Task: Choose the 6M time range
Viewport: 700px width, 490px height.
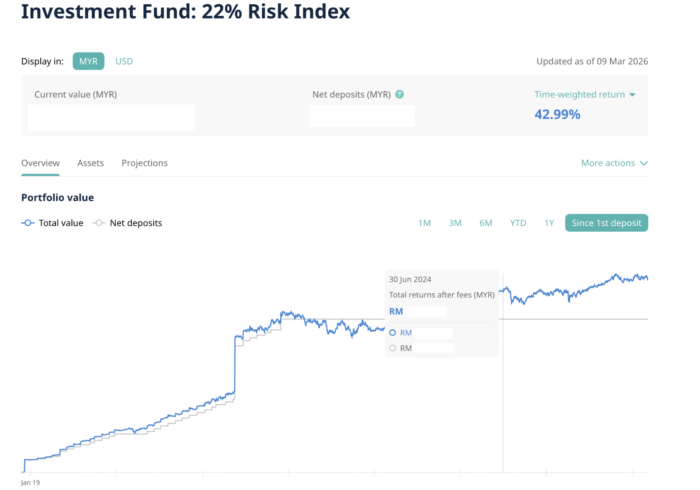Action: click(x=486, y=223)
